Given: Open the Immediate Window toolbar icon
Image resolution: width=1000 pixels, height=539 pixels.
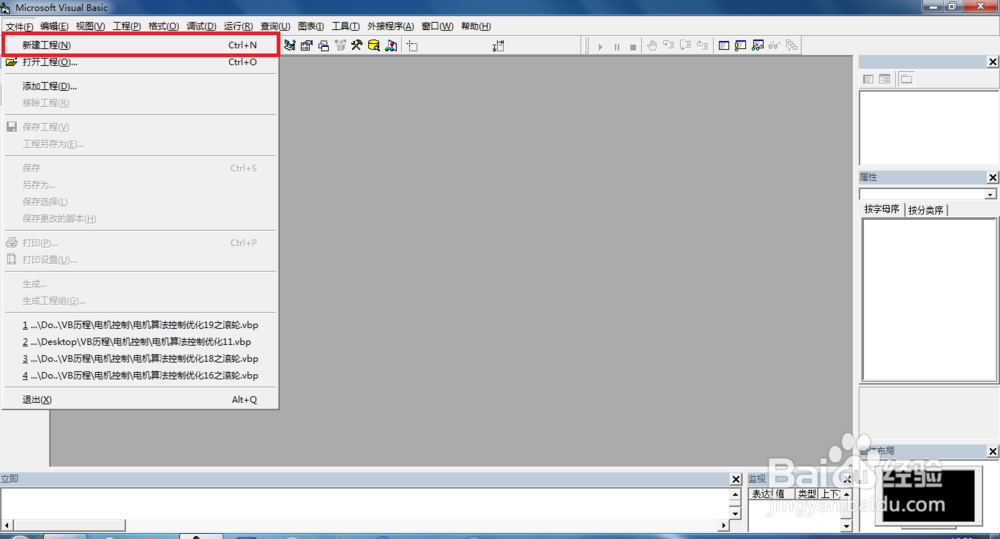Looking at the screenshot, I should coord(740,45).
